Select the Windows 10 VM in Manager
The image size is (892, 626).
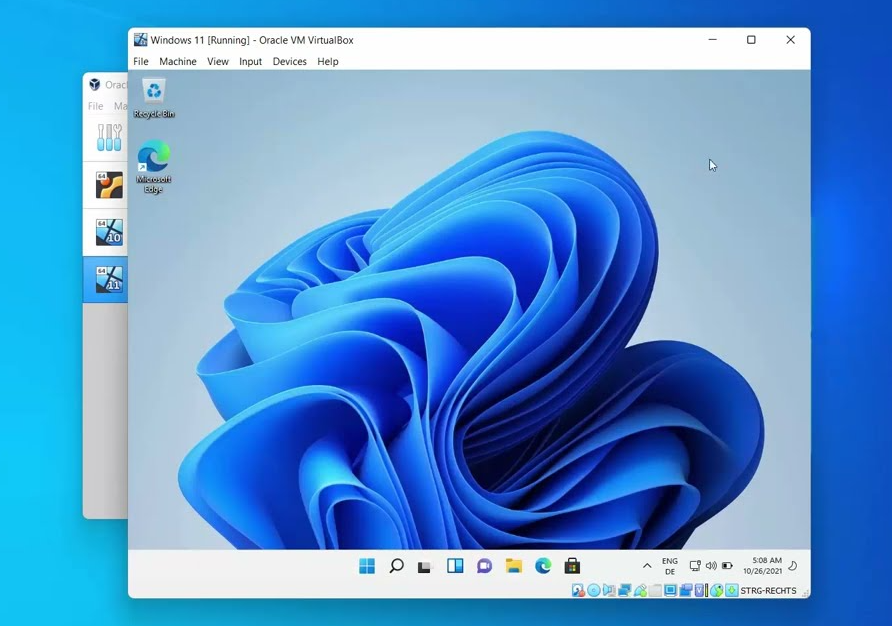coord(108,233)
